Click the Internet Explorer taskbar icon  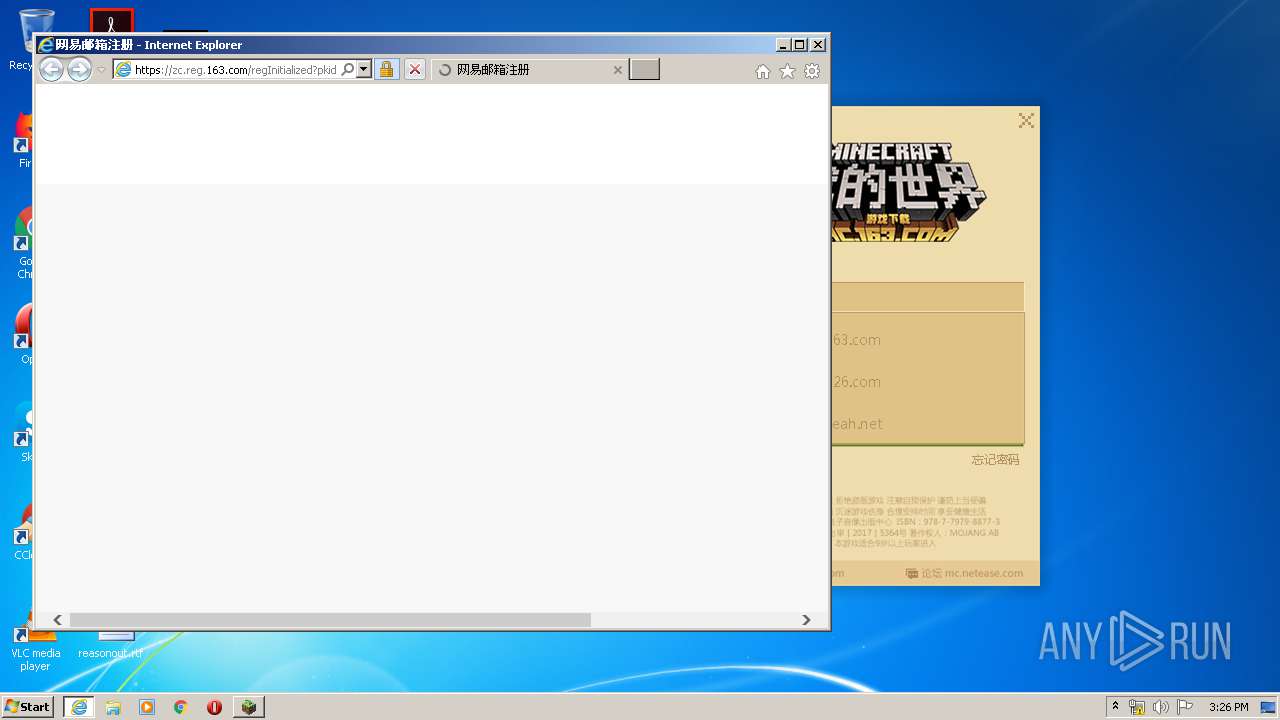[x=79, y=707]
